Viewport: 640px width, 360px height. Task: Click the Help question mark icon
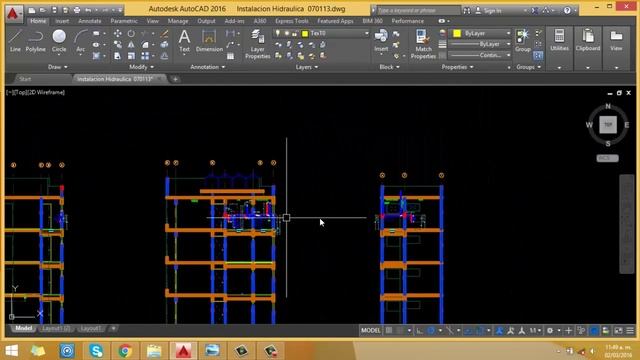(567, 10)
